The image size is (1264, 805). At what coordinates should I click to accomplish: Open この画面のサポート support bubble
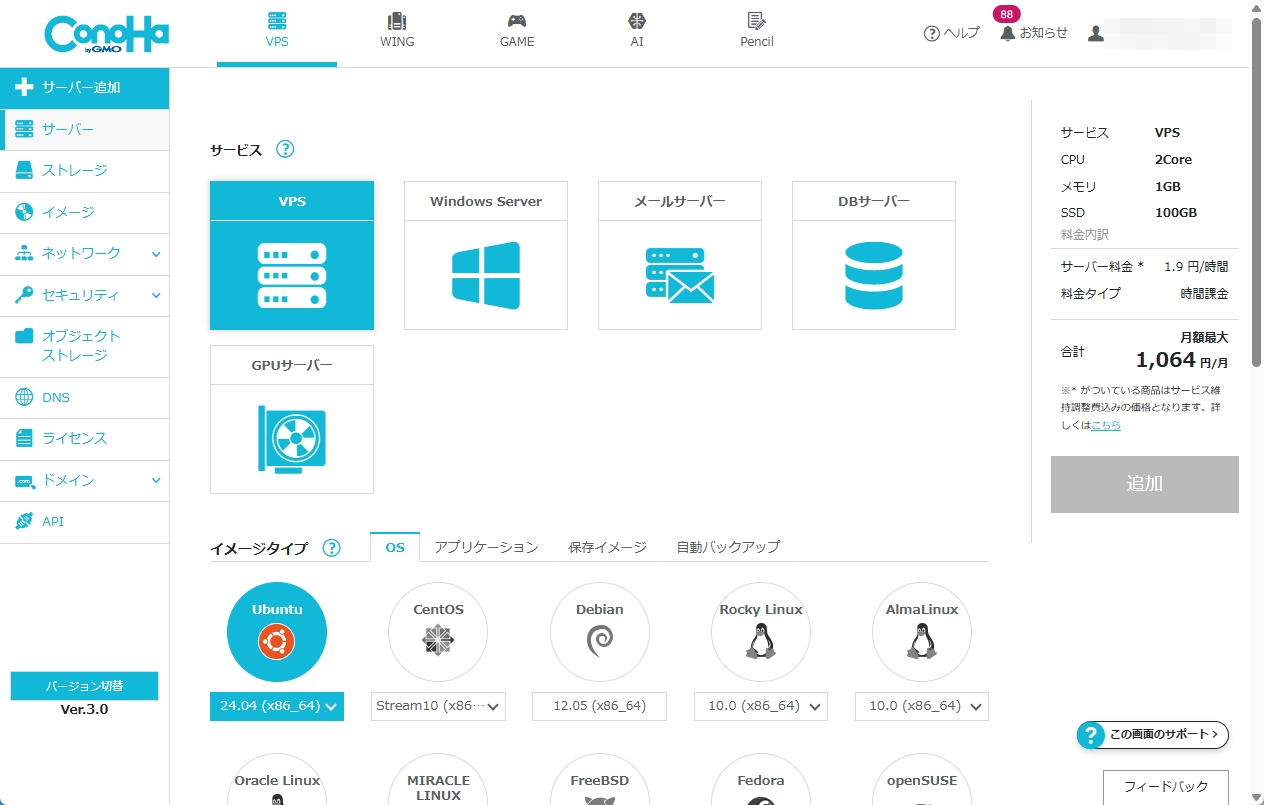[1150, 734]
